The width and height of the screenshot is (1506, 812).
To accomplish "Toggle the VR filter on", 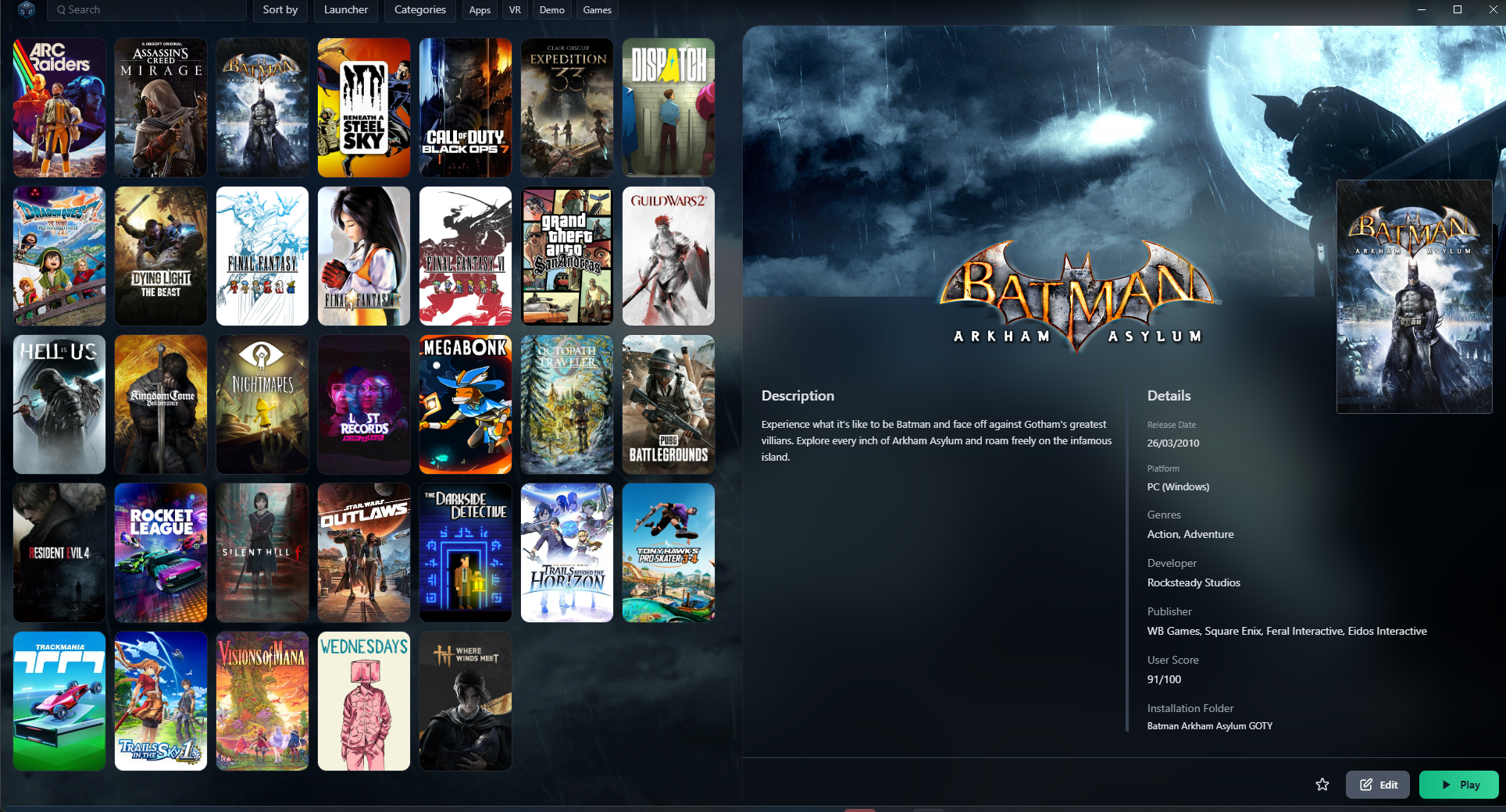I will pos(514,10).
